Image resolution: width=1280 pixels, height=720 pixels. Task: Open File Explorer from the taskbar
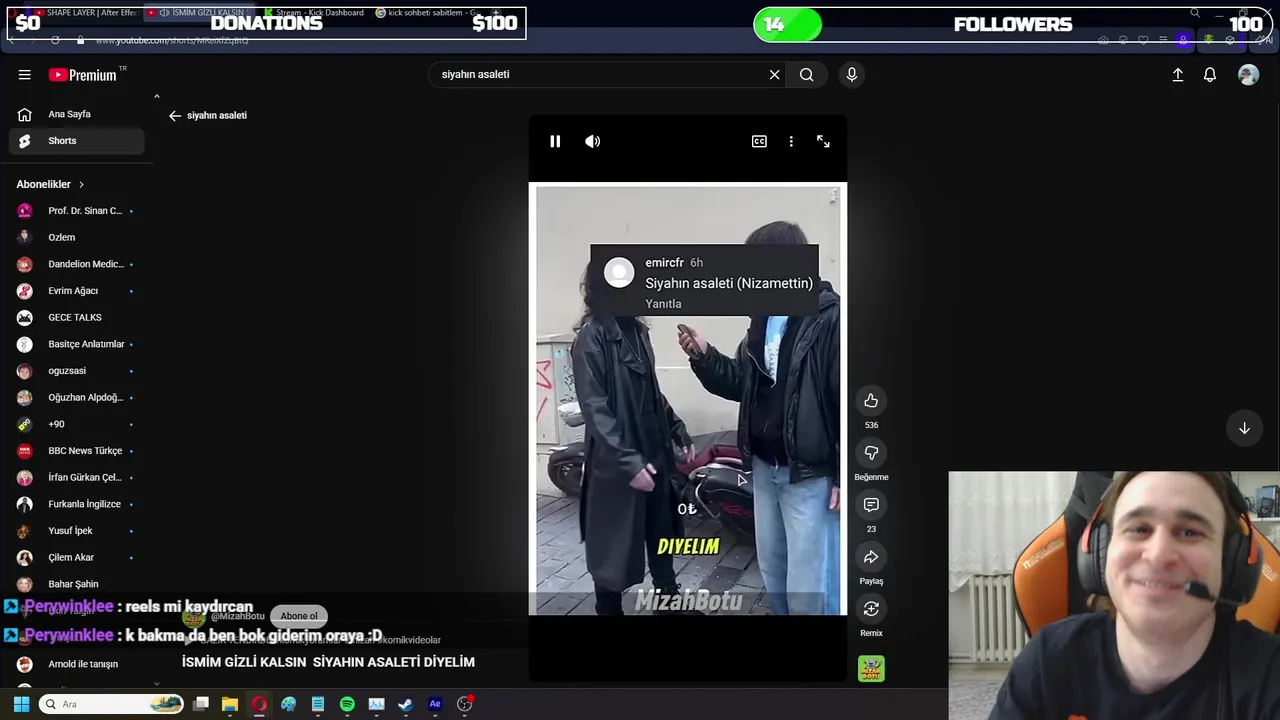coord(229,704)
